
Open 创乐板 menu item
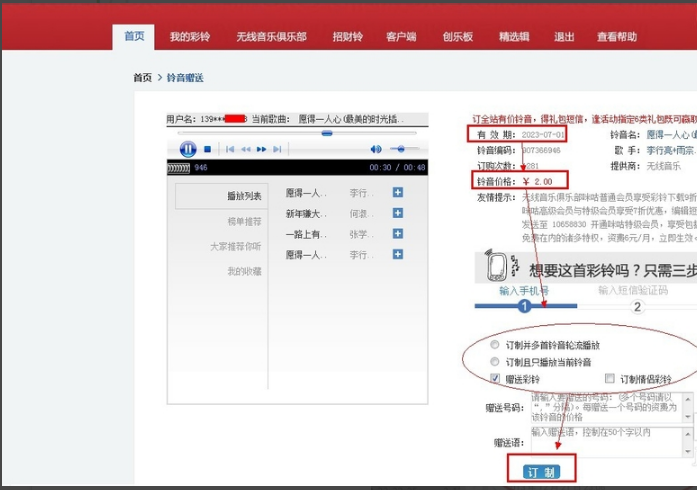[x=457, y=36]
